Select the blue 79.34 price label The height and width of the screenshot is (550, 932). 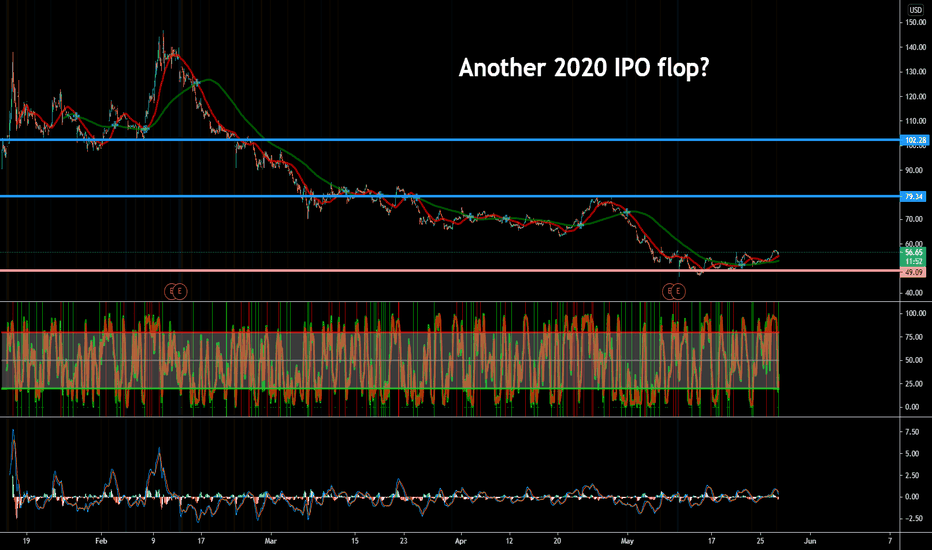click(913, 196)
